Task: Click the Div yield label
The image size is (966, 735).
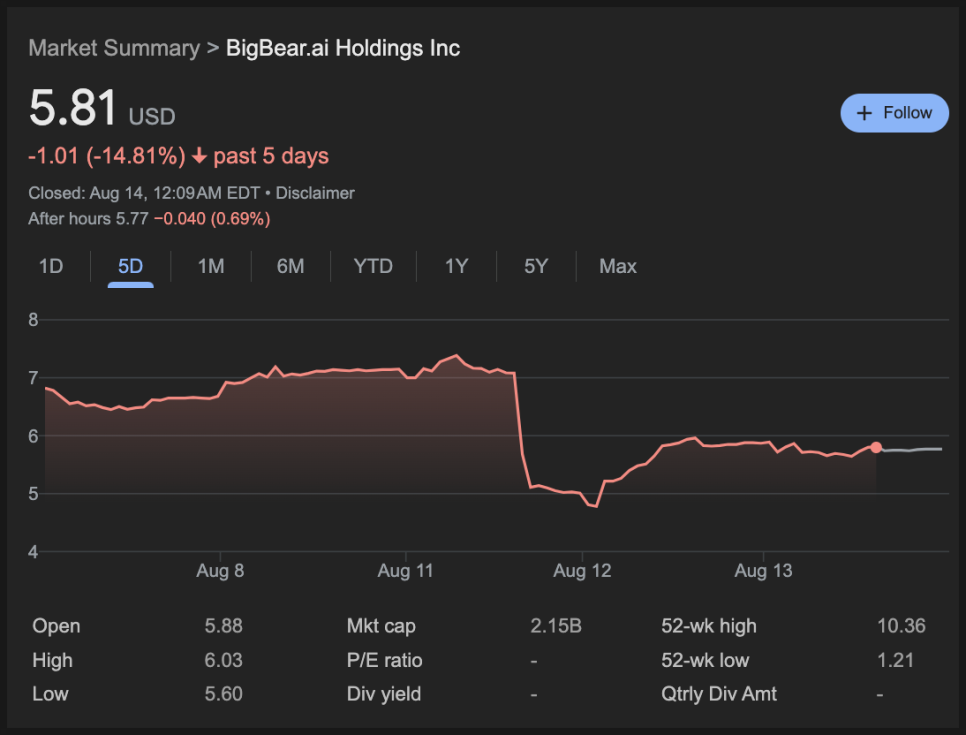Action: pyautogui.click(x=384, y=694)
